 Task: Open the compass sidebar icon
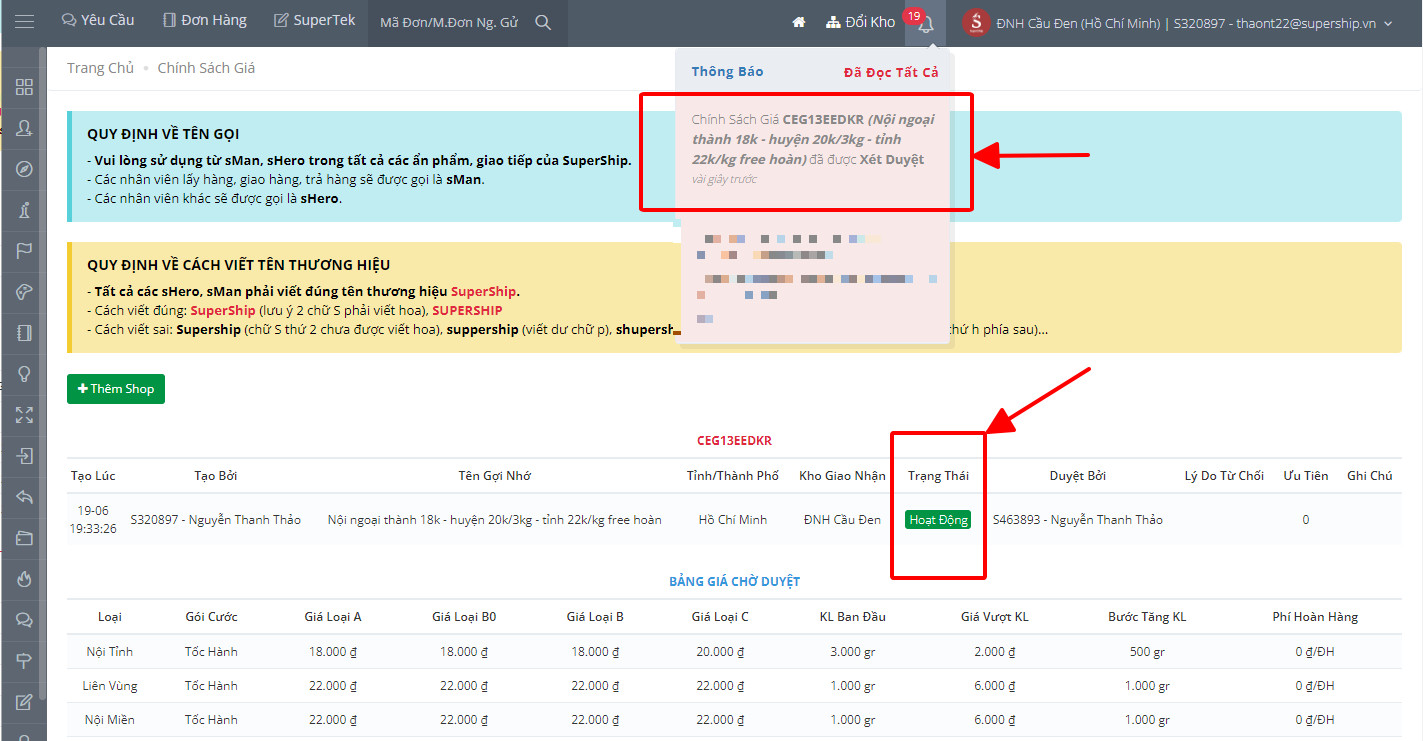pos(25,168)
